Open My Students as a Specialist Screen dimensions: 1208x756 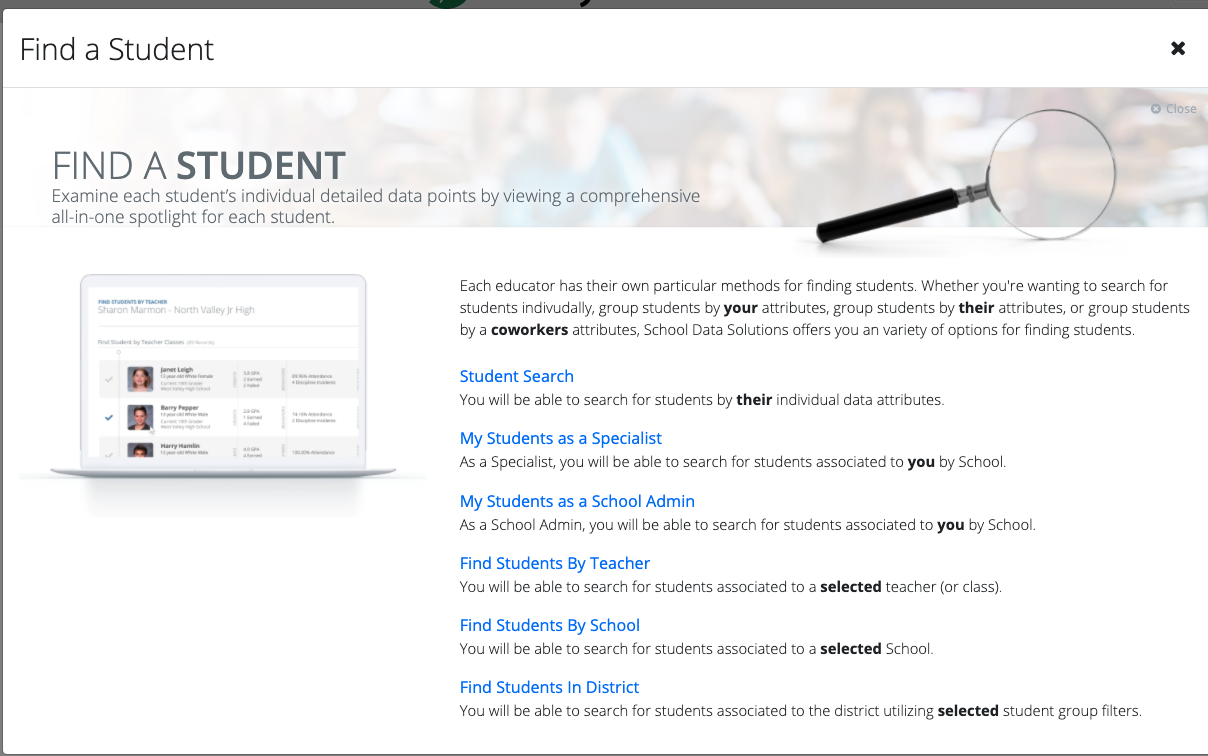pyautogui.click(x=560, y=438)
